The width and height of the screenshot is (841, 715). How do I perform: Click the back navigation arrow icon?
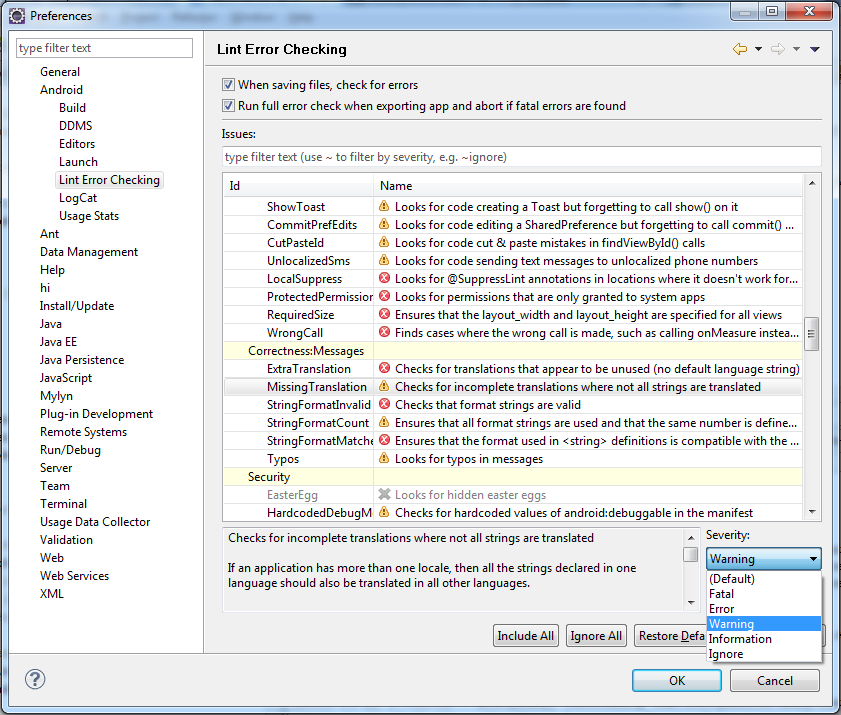[x=739, y=49]
